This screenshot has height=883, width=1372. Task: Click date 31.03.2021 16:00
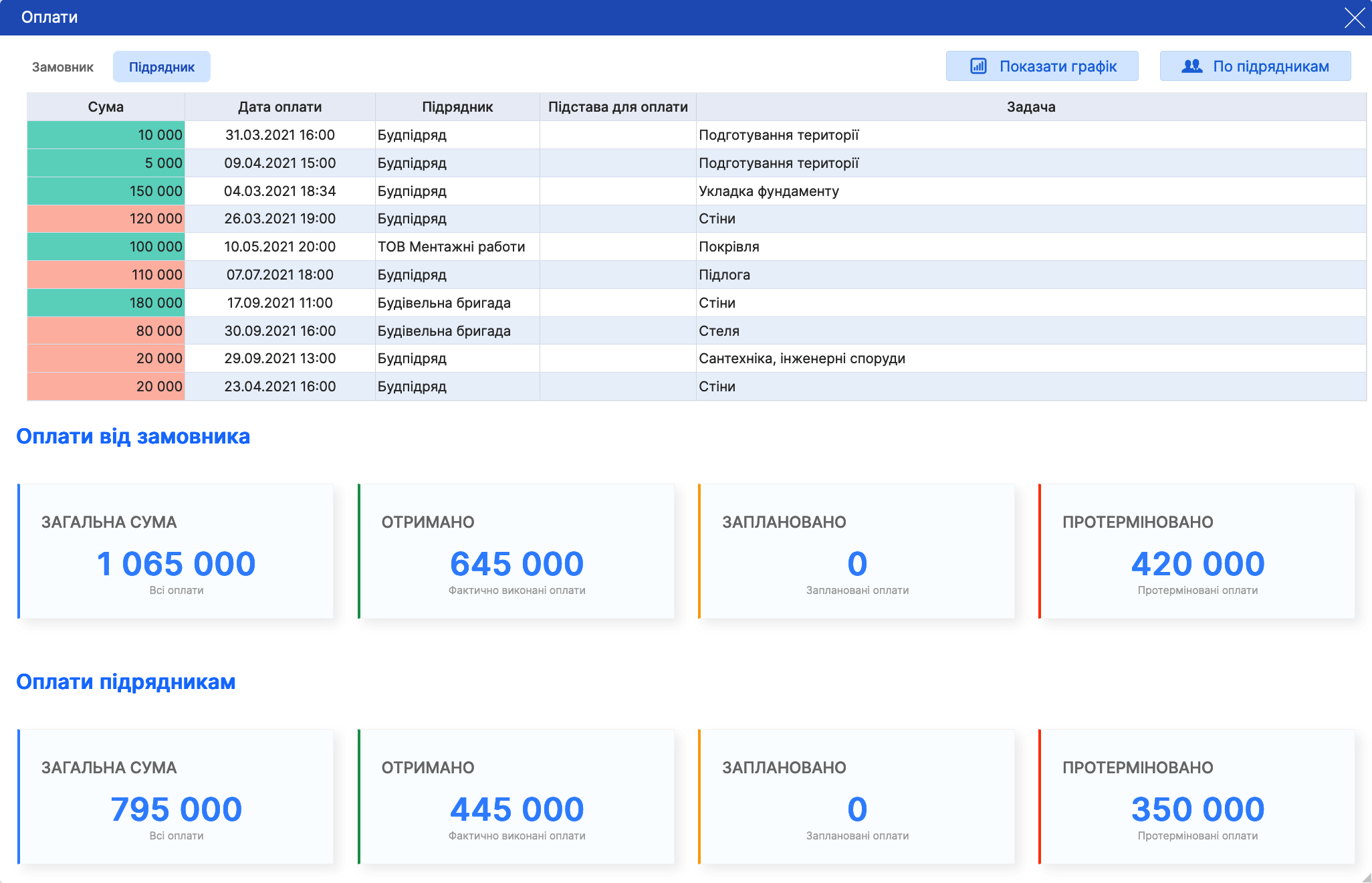point(279,135)
